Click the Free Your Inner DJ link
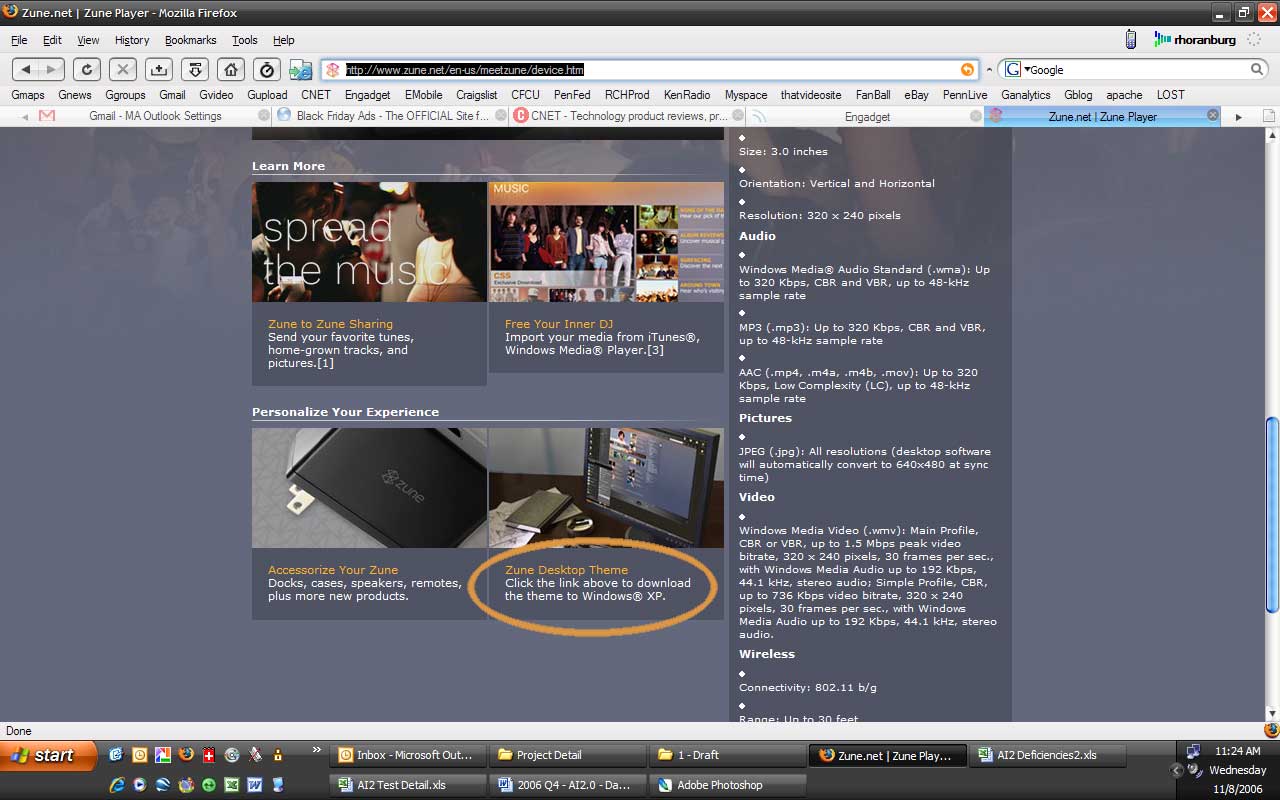The image size is (1280, 800). [x=559, y=324]
